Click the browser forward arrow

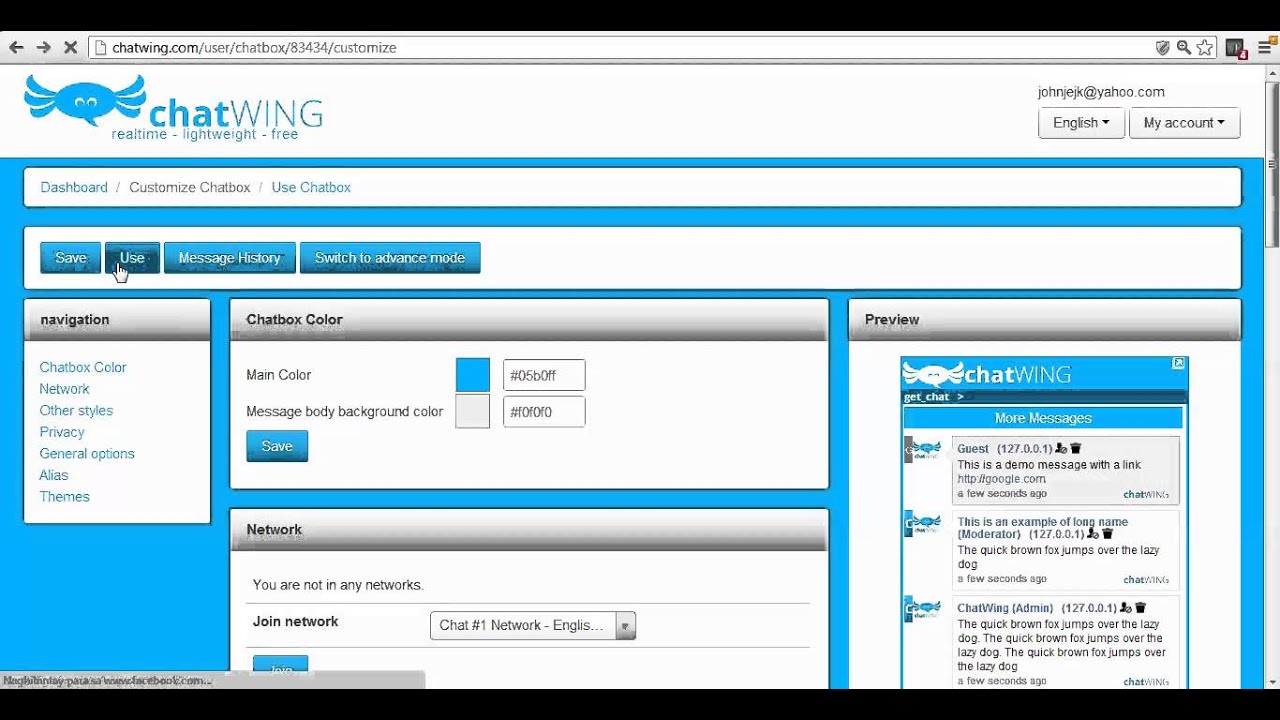[x=43, y=47]
